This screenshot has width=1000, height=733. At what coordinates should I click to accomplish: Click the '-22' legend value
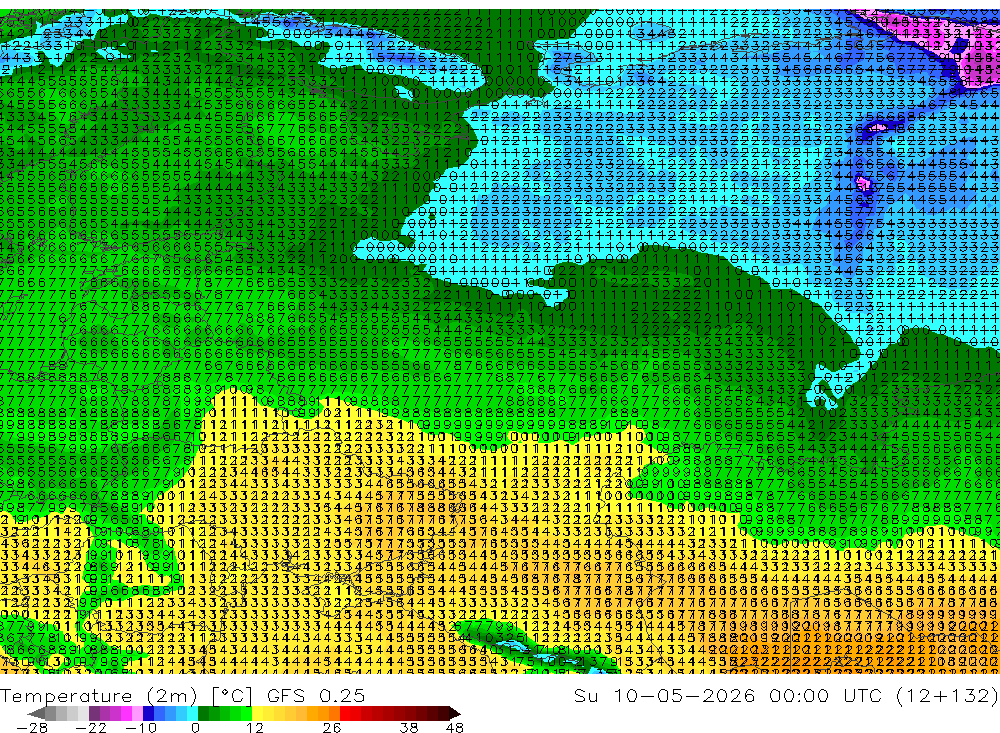pos(91,728)
